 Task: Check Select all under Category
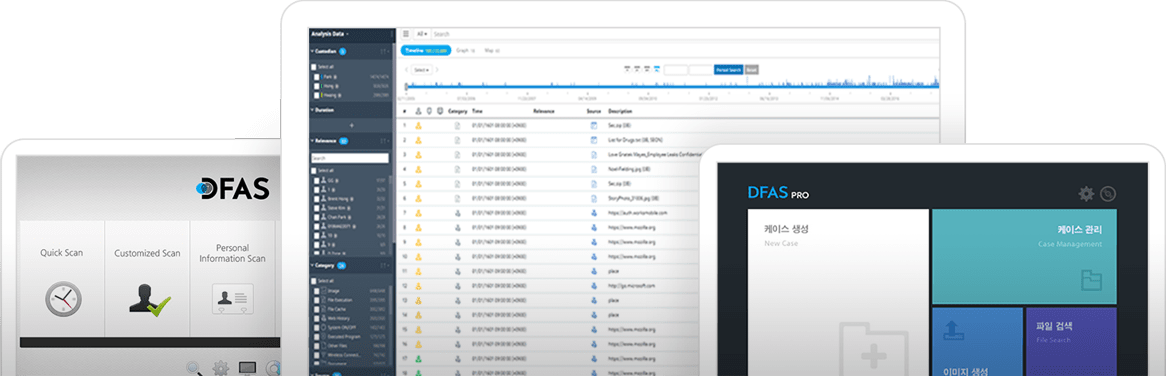click(314, 281)
